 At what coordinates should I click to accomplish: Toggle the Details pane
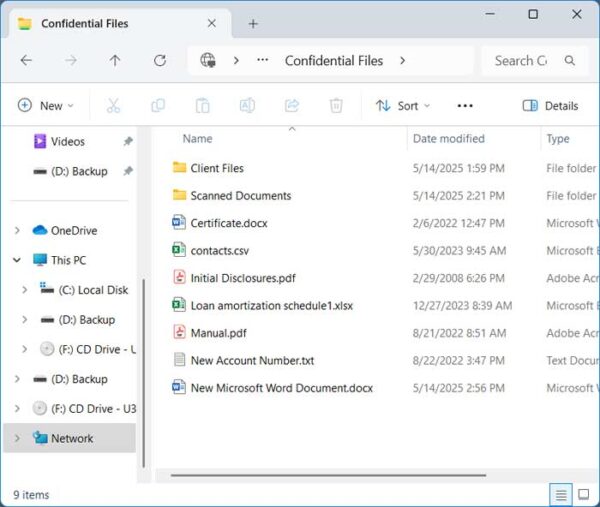click(x=550, y=106)
